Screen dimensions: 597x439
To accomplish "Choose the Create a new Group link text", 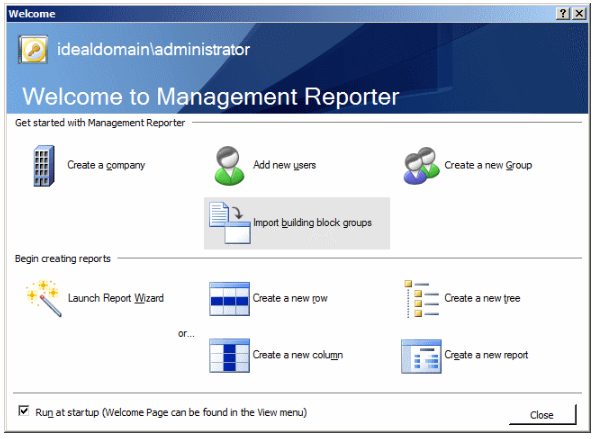I will pyautogui.click(x=488, y=165).
